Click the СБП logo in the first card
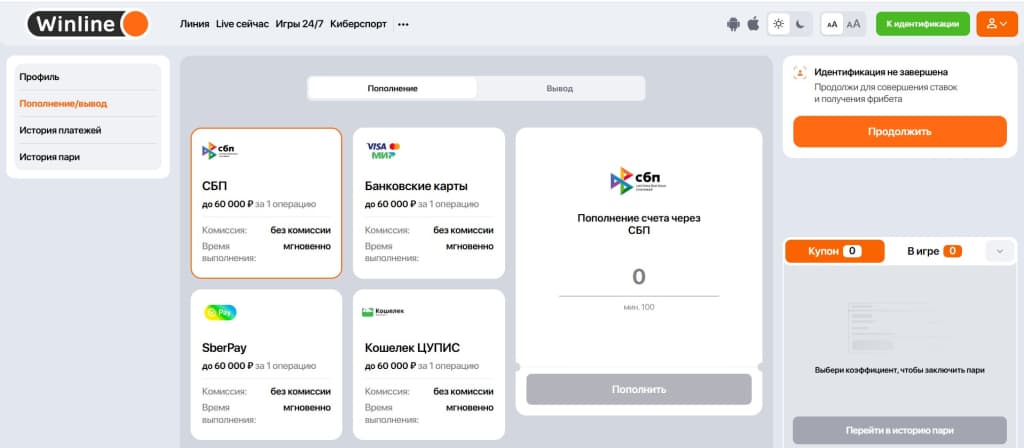The image size is (1024, 448). [x=220, y=151]
